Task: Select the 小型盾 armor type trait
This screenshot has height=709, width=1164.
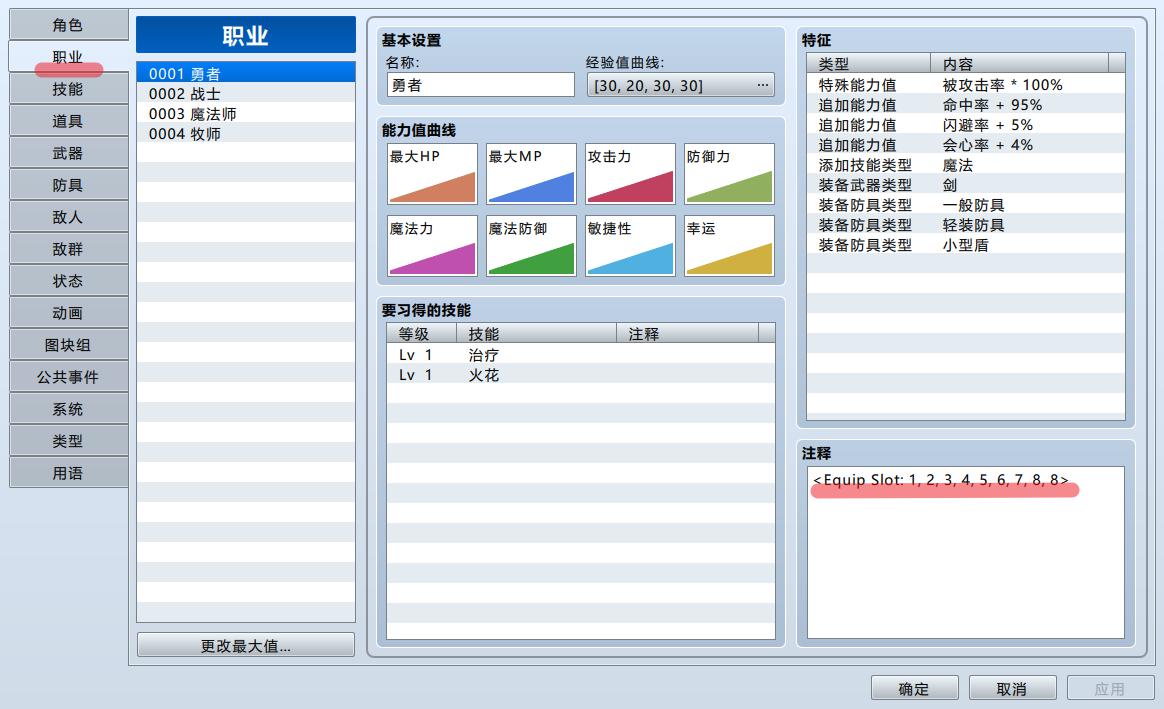Action: click(966, 246)
